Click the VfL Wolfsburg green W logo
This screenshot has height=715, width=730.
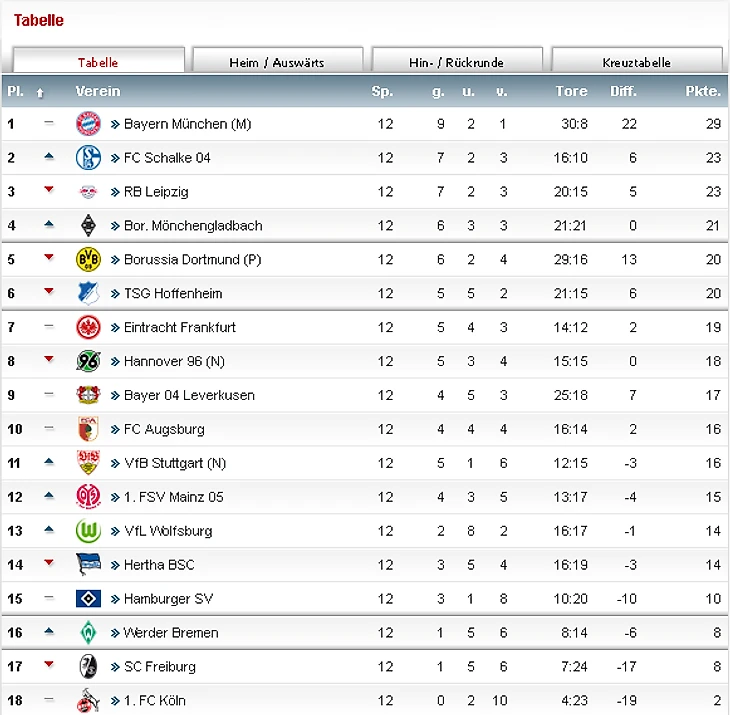(88, 531)
